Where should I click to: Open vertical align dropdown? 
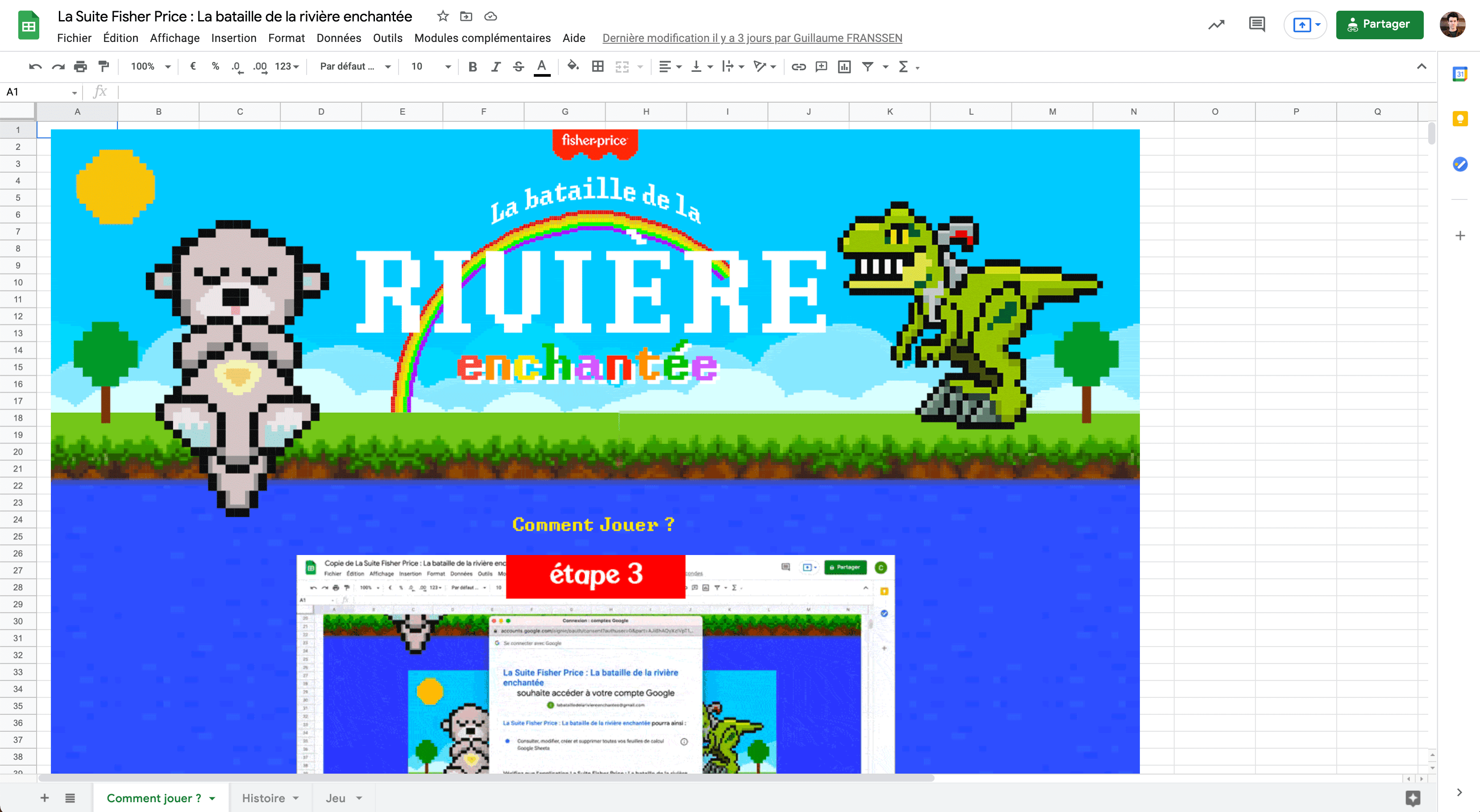[x=702, y=66]
